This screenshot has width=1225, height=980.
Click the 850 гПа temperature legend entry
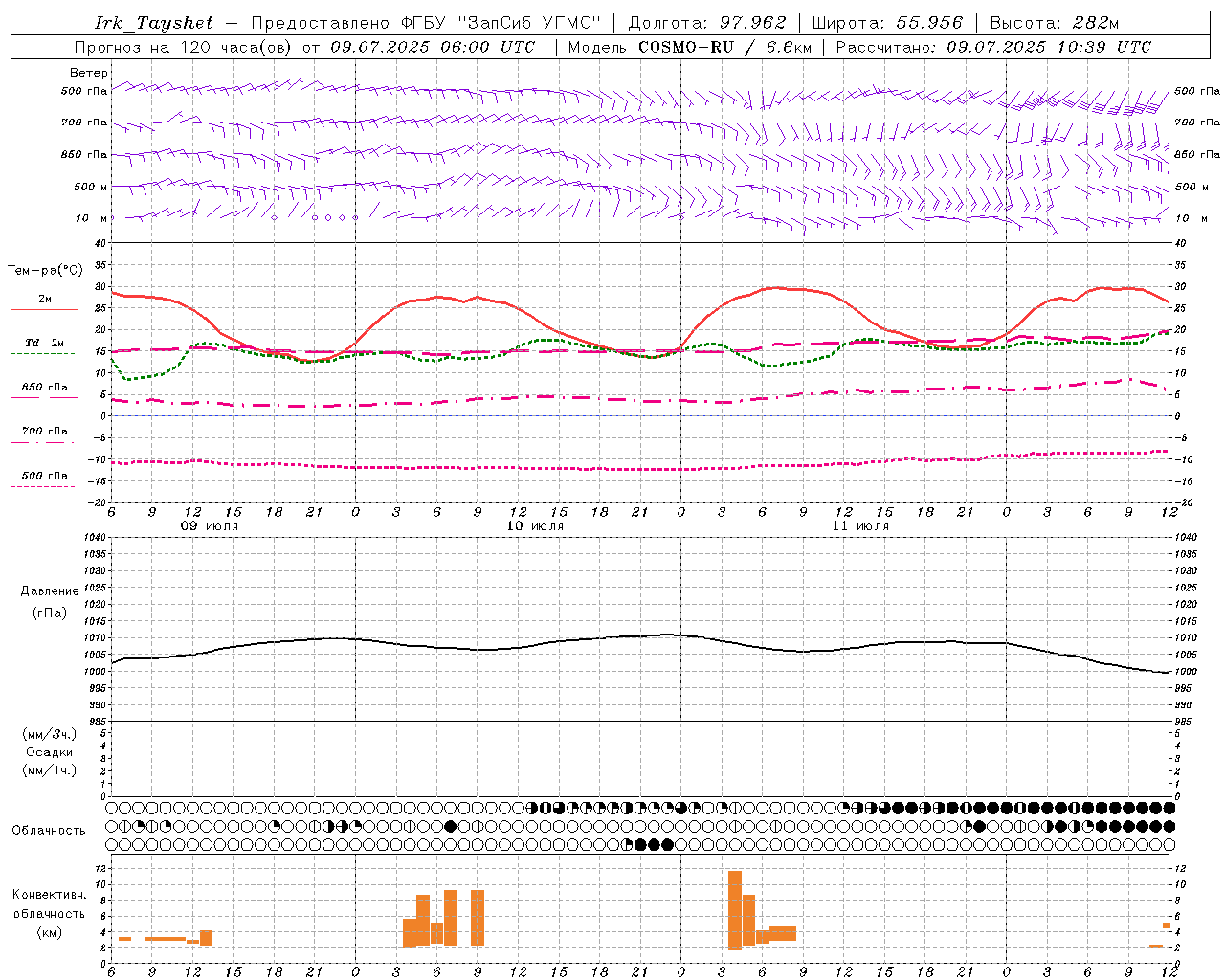click(x=45, y=388)
